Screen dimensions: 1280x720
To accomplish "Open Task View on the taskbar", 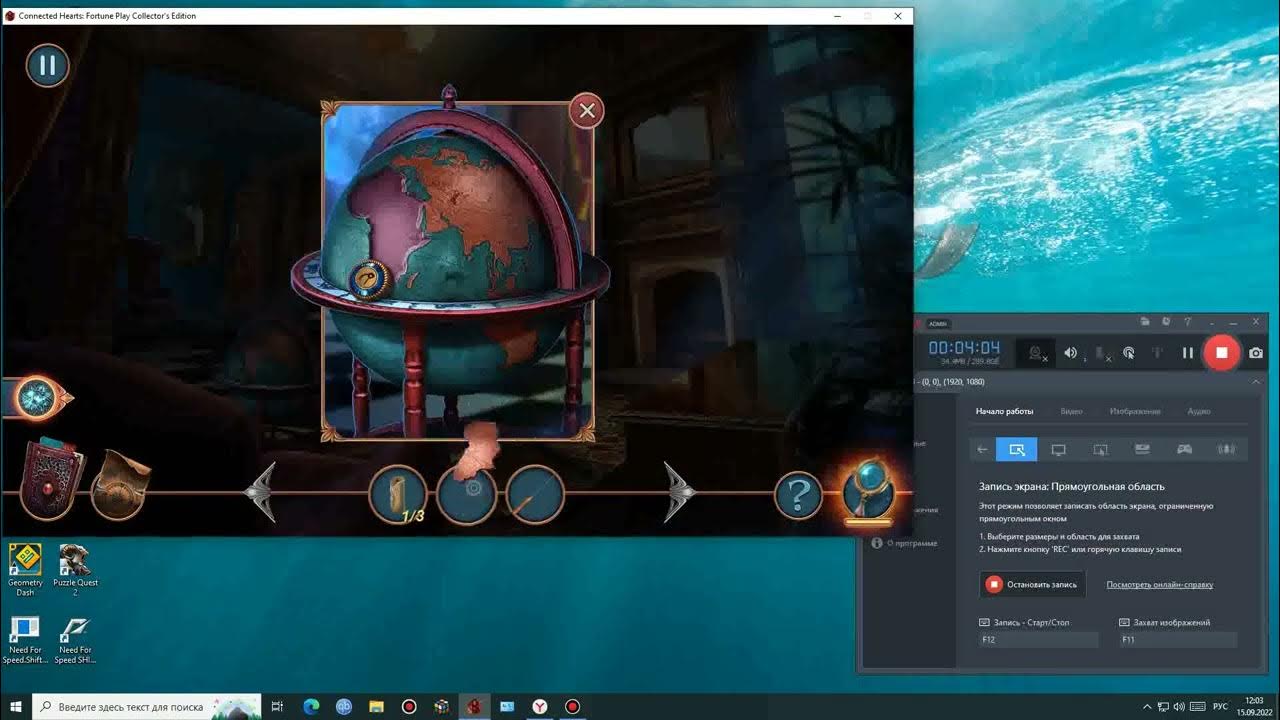I will (x=278, y=706).
